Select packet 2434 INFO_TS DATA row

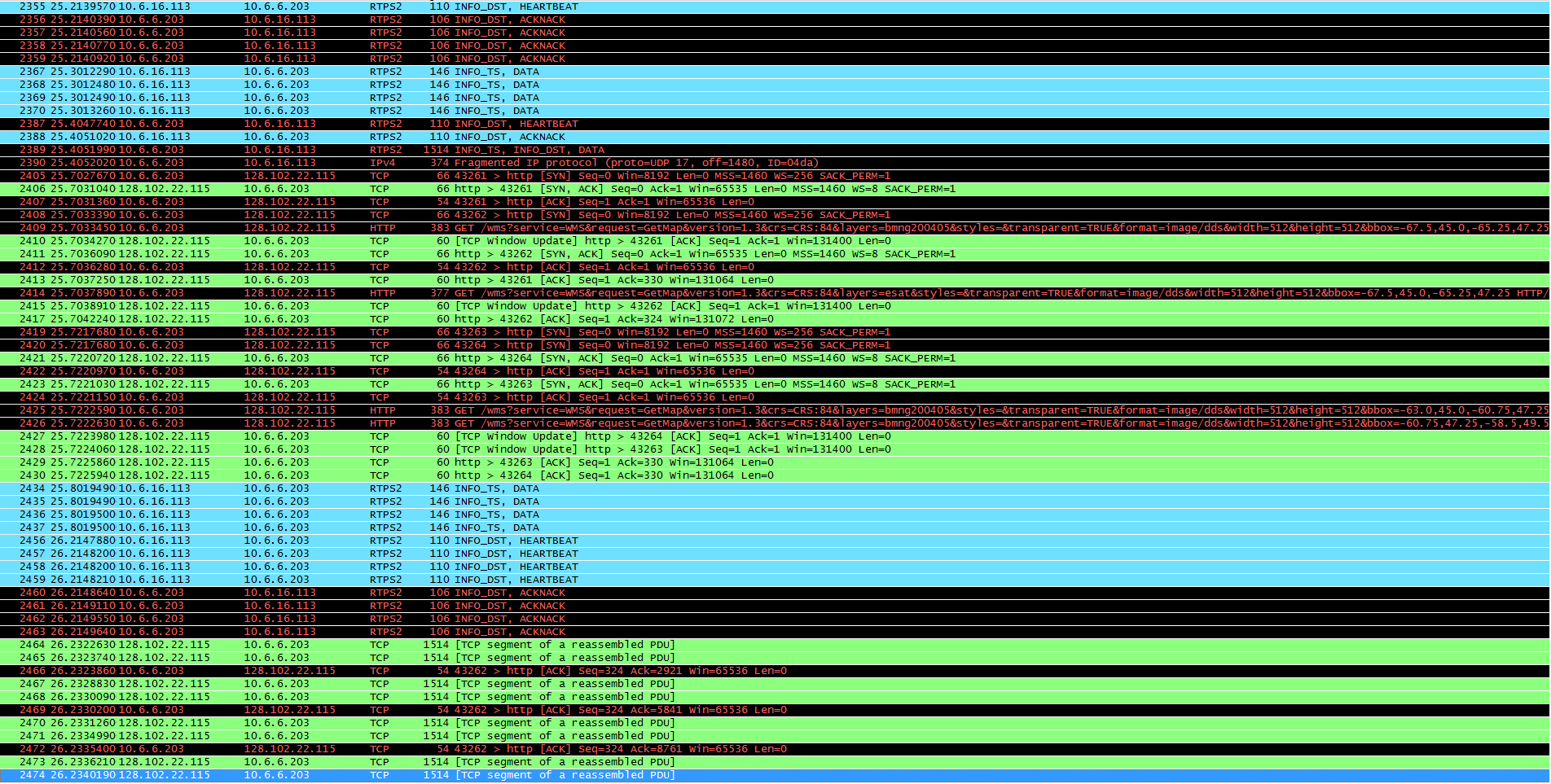click(775, 488)
